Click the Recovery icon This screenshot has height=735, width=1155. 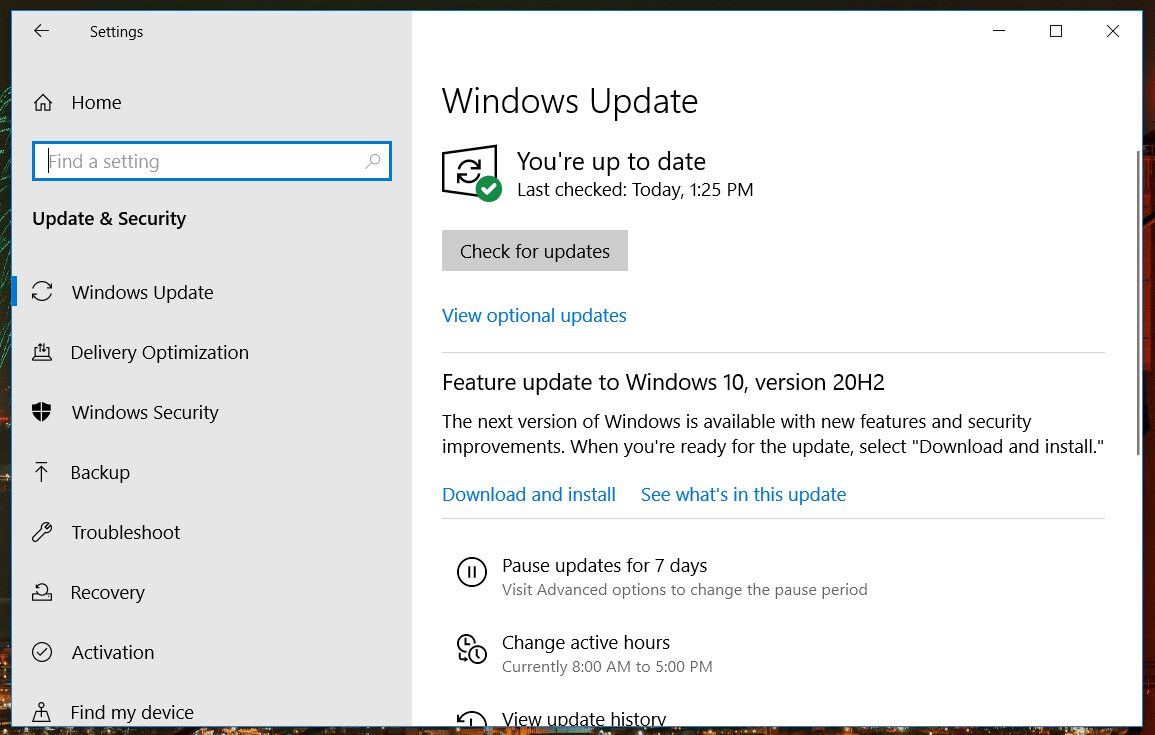(42, 592)
